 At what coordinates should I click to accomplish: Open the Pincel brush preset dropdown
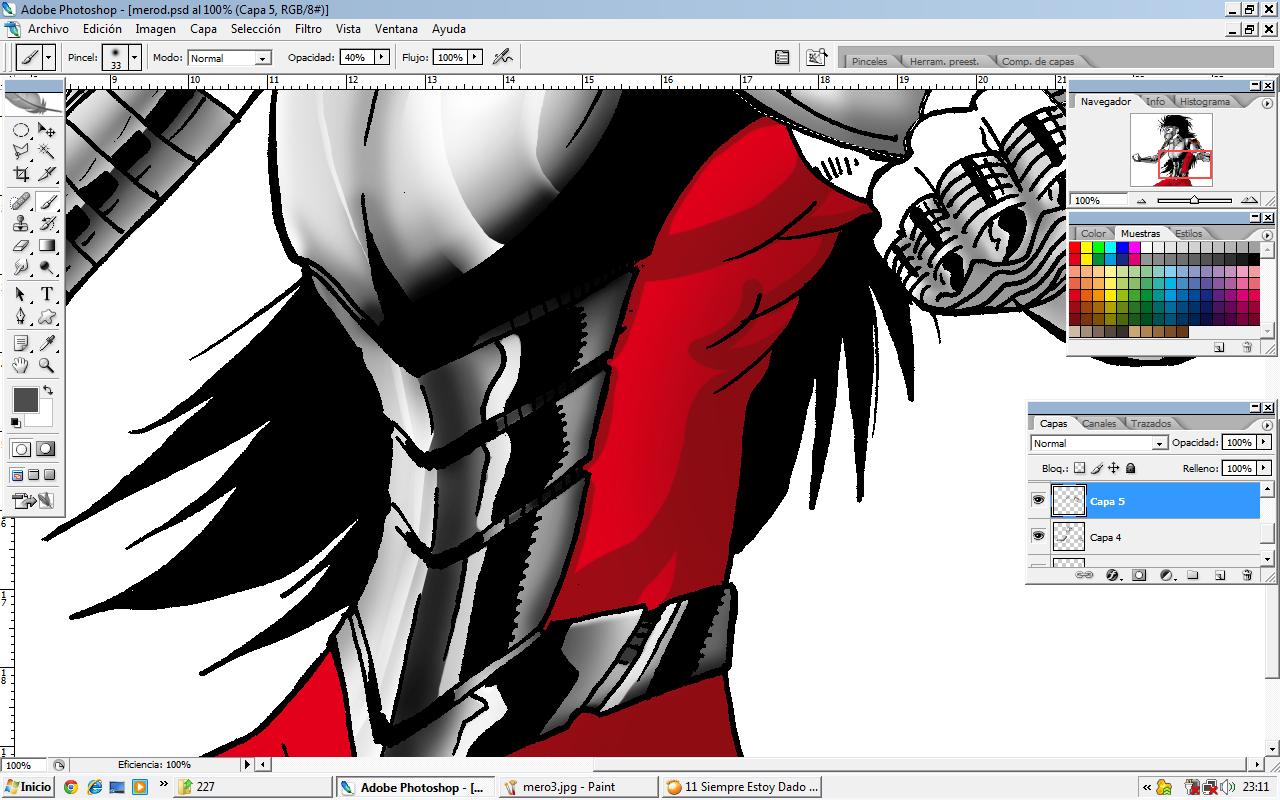pos(135,57)
